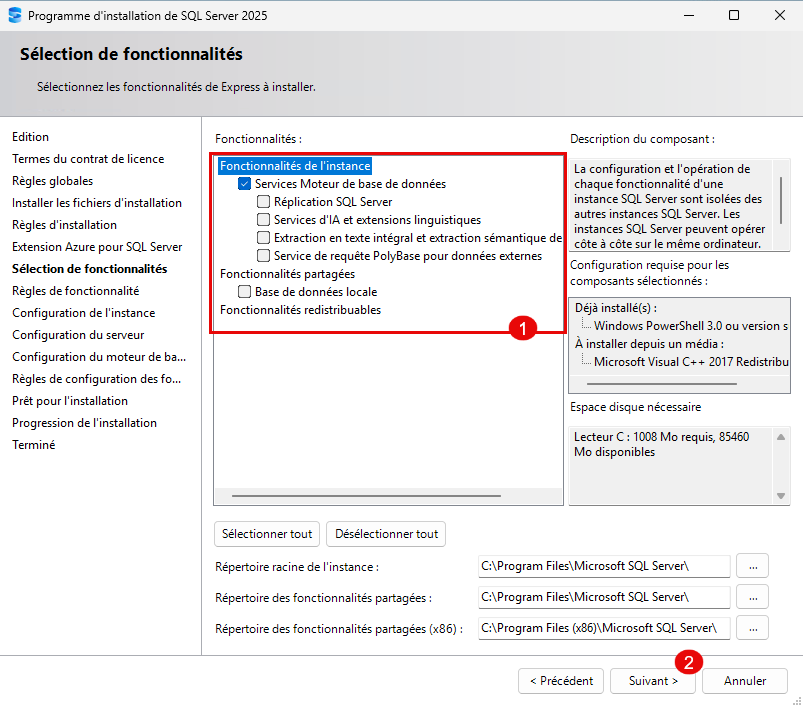Minimize the SQL Server setup window

[x=689, y=15]
